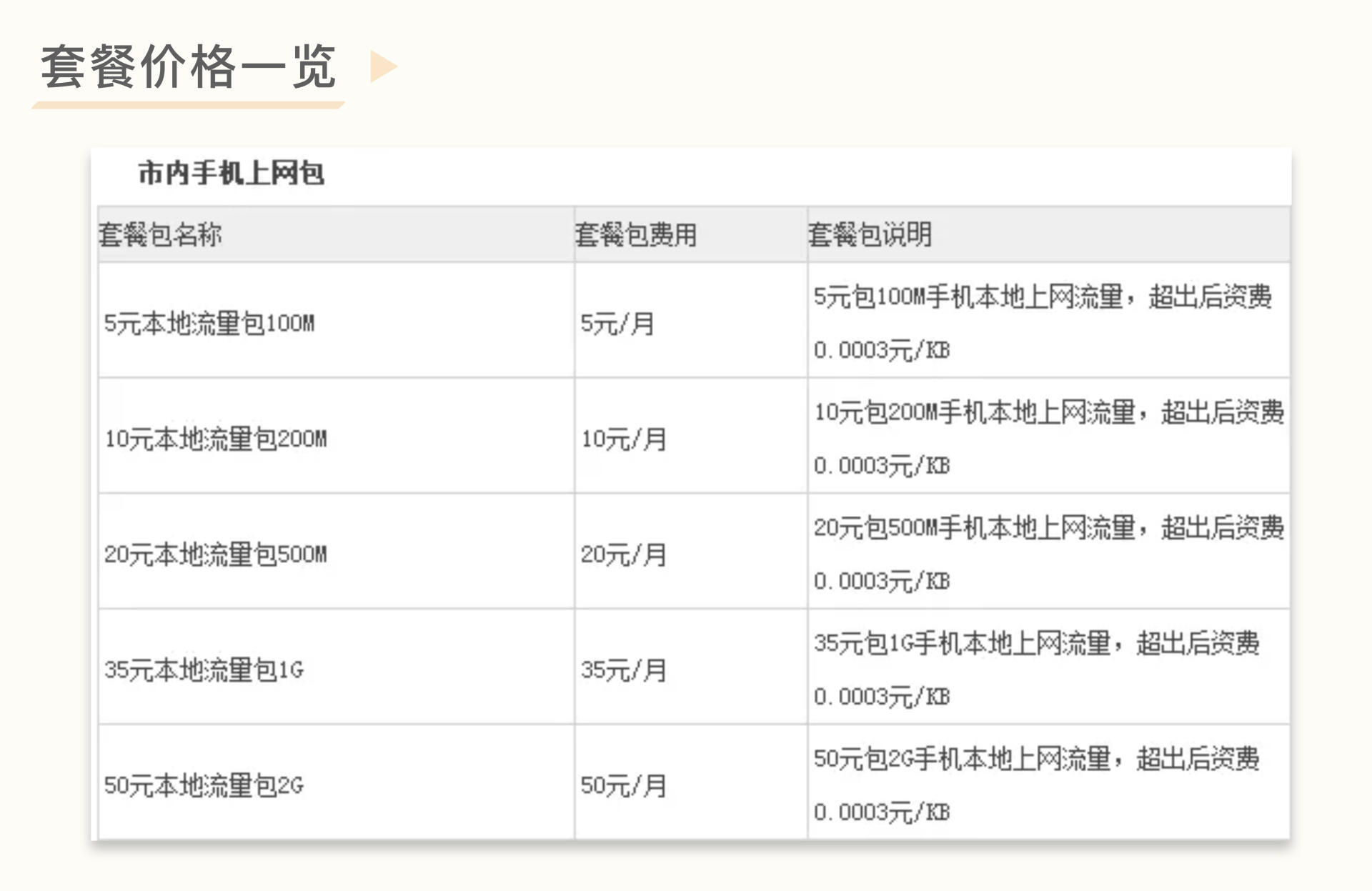Screen dimensions: 1372x891
Task: Click the 套餐包名称 column header
Action: coord(160,234)
